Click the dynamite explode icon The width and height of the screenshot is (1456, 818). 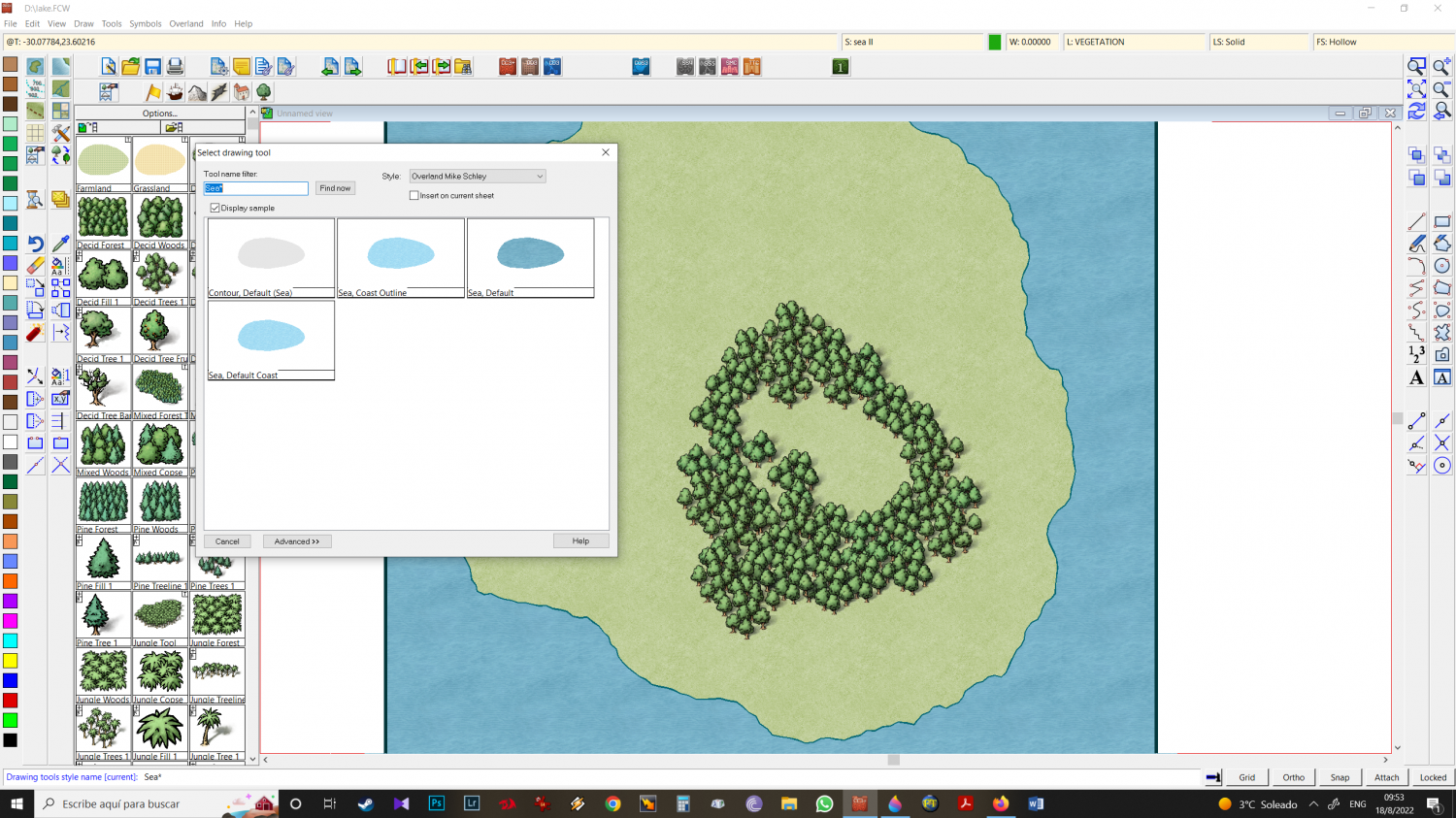(35, 333)
